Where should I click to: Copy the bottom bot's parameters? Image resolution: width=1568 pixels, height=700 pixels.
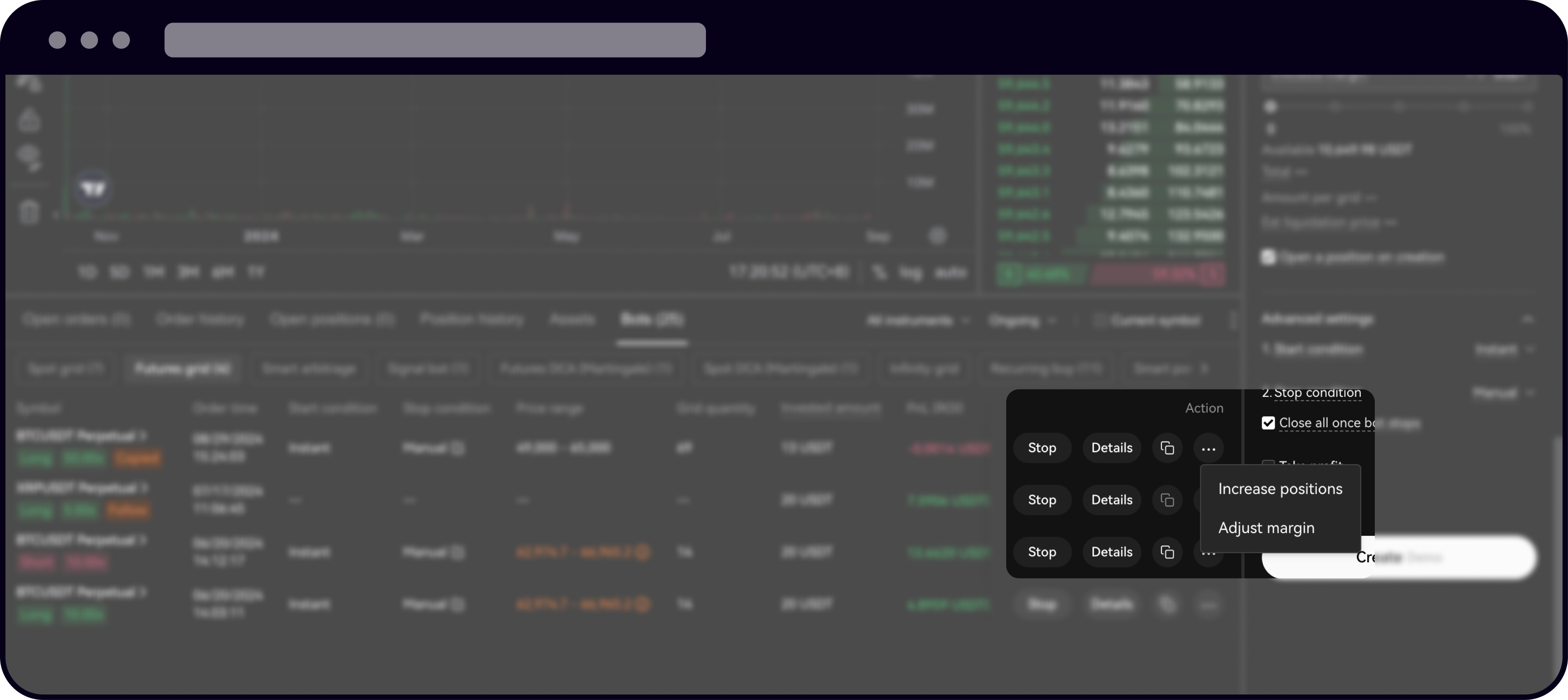coord(1168,604)
